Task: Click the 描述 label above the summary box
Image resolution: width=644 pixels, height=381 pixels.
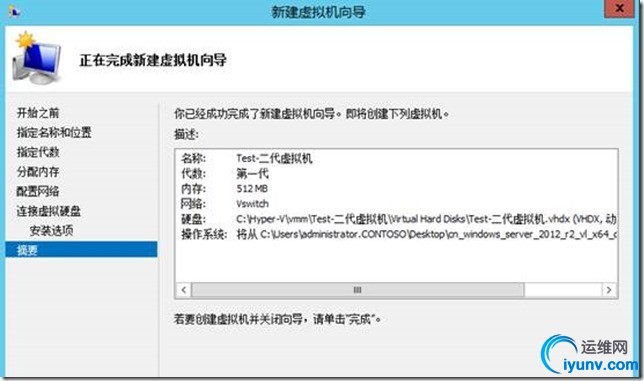Action: tap(186, 134)
